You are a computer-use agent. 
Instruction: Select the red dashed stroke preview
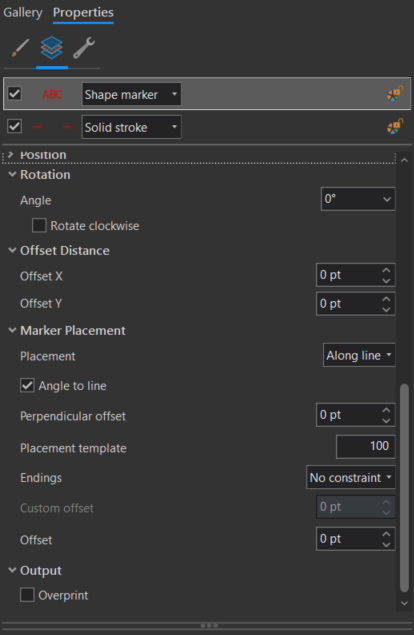coord(52,127)
